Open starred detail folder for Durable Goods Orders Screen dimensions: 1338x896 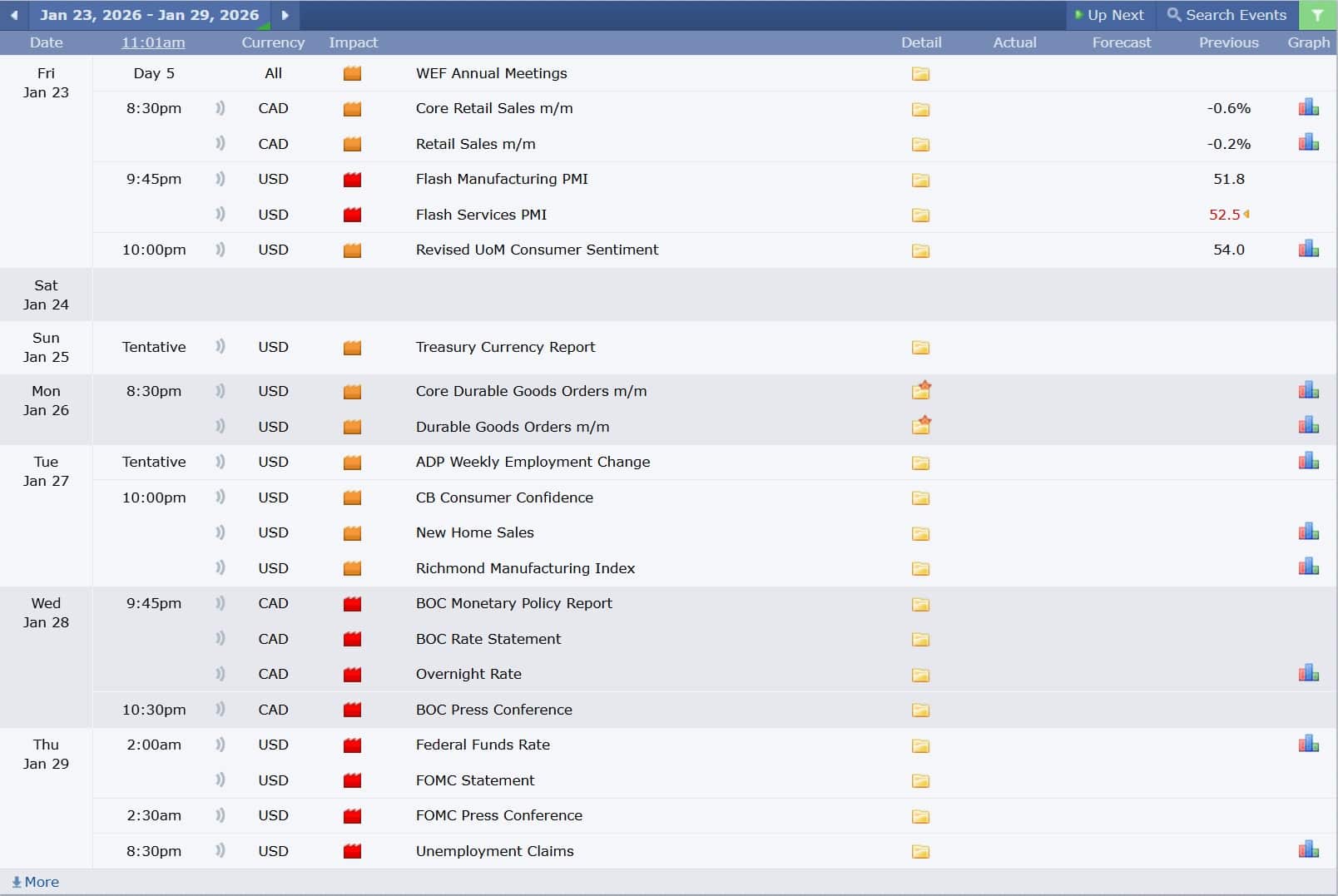point(921,426)
